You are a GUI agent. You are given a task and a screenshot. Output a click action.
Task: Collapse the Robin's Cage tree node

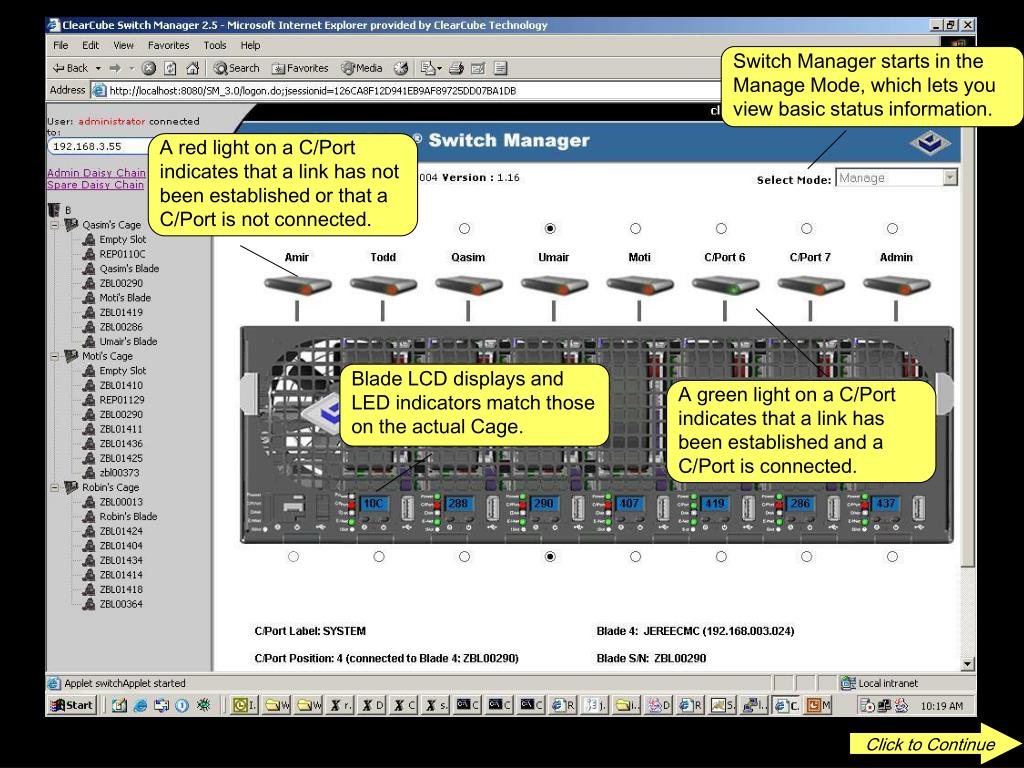(54, 487)
